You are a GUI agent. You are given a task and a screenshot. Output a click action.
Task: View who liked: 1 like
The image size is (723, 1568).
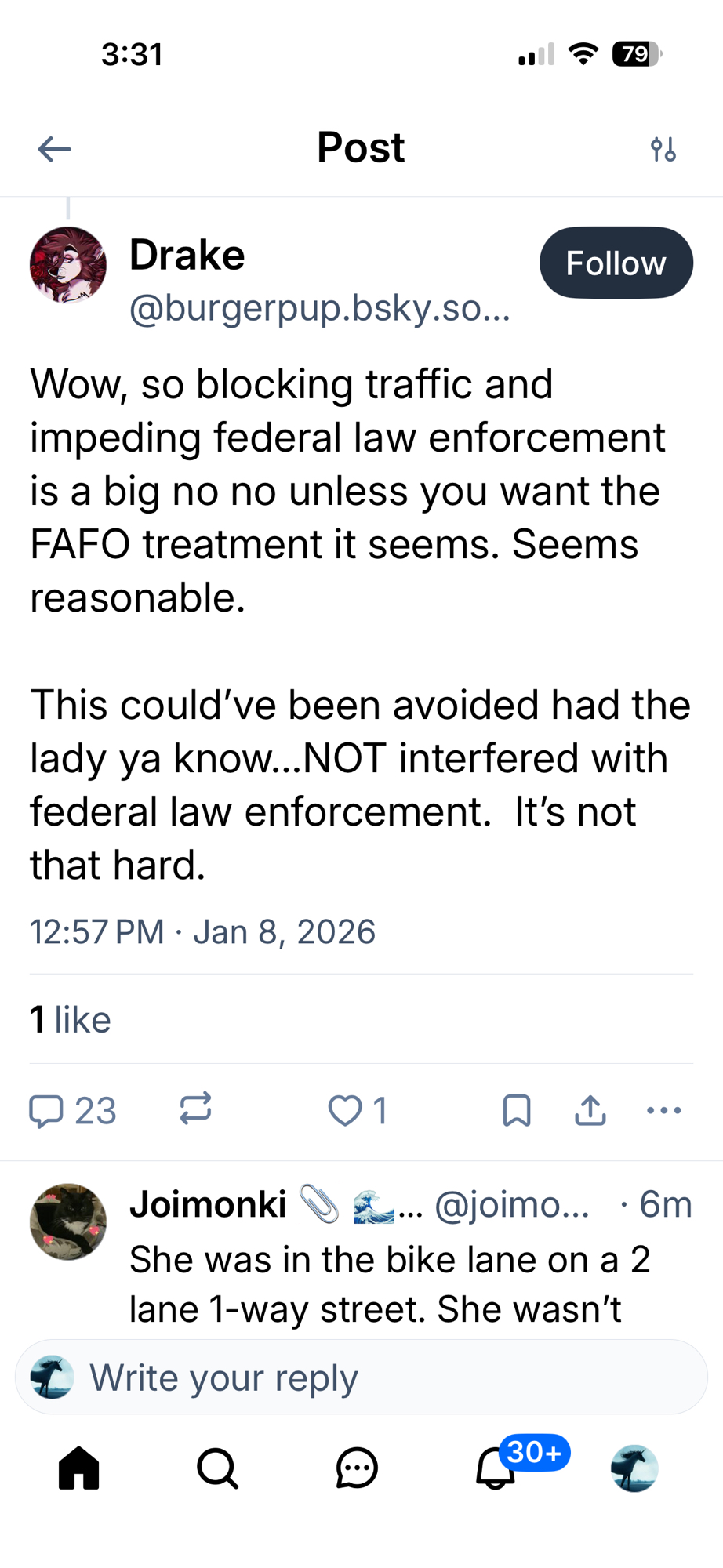click(71, 1020)
